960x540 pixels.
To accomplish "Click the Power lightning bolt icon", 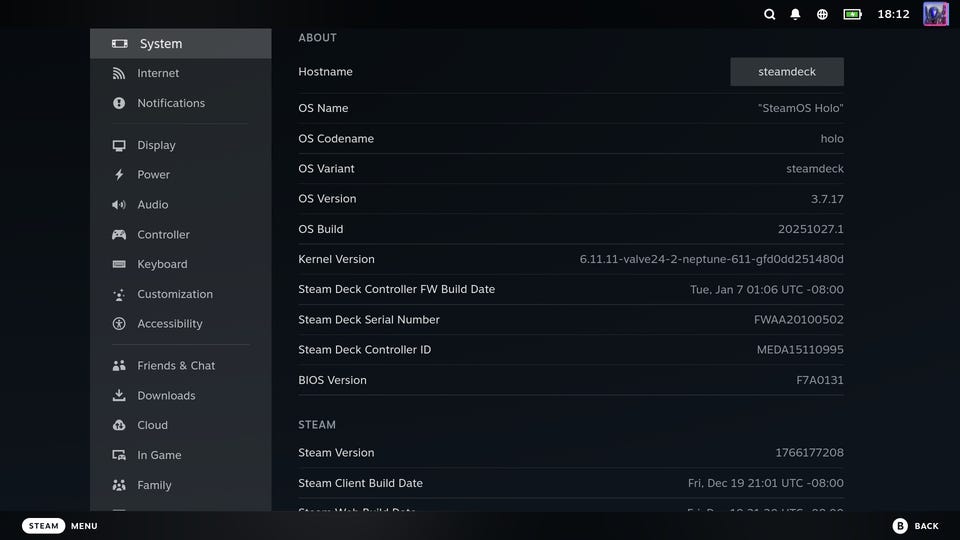I will click(x=119, y=174).
